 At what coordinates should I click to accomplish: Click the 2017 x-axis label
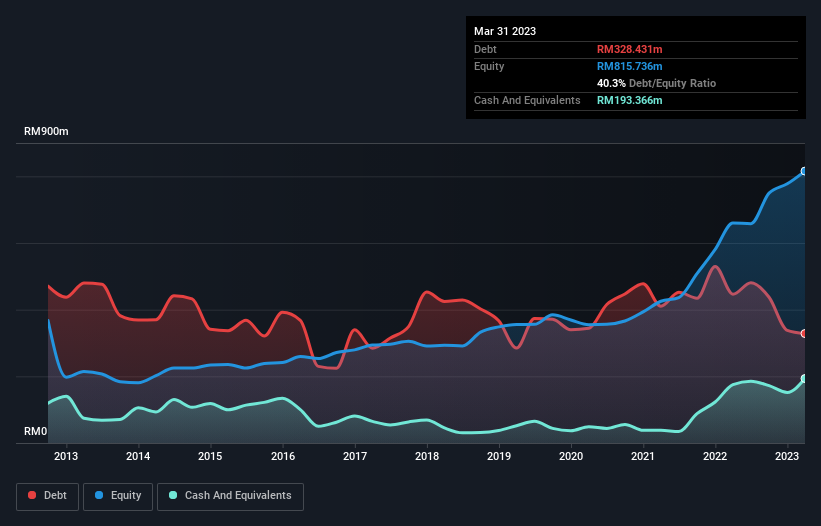[x=355, y=456]
